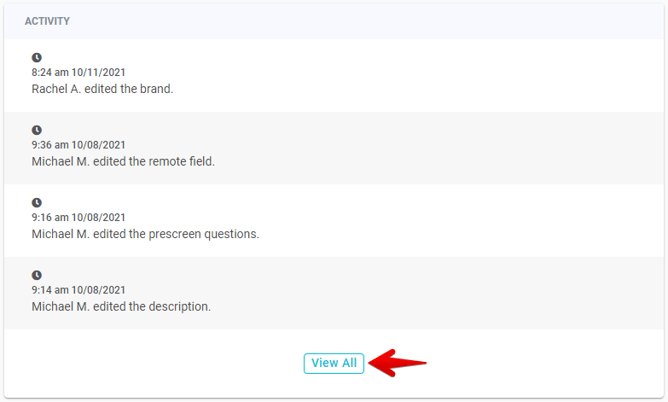Open the View All activity button
This screenshot has width=668, height=402.
(334, 363)
